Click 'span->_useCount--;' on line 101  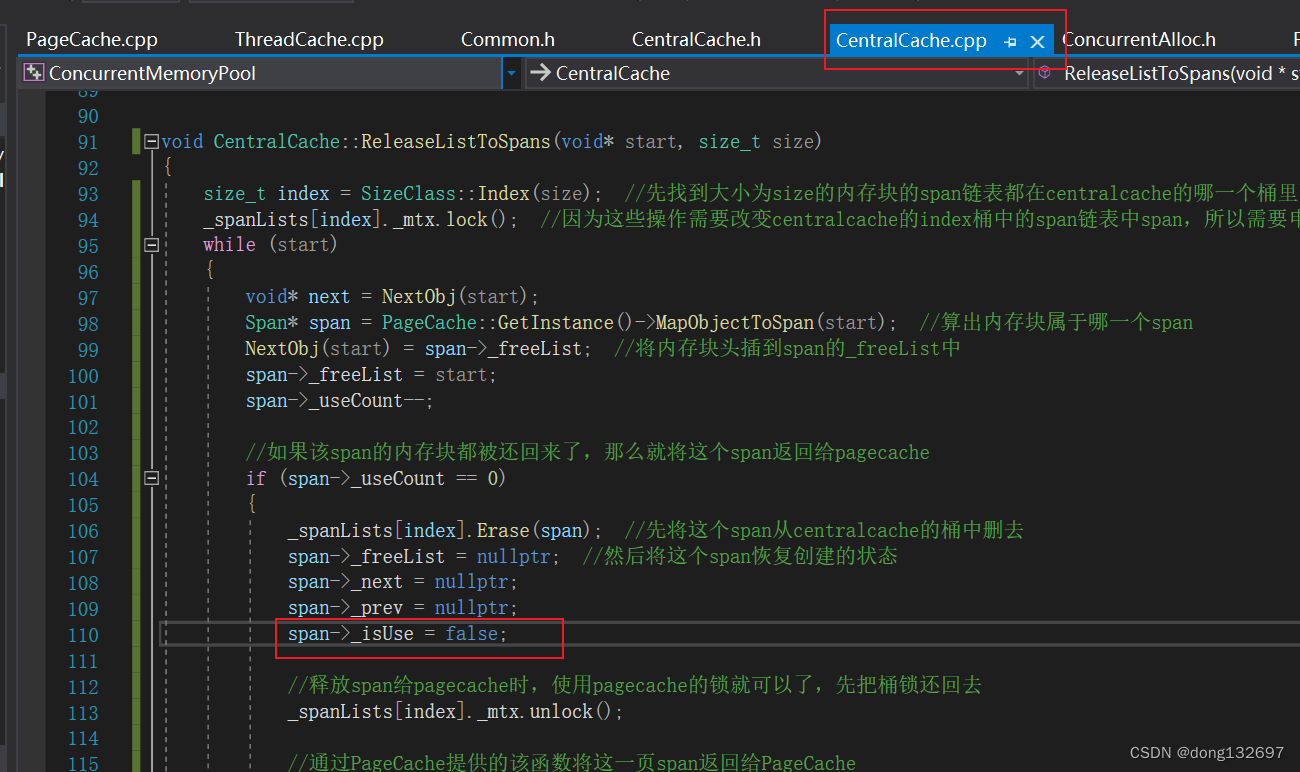pyautogui.click(x=339, y=401)
